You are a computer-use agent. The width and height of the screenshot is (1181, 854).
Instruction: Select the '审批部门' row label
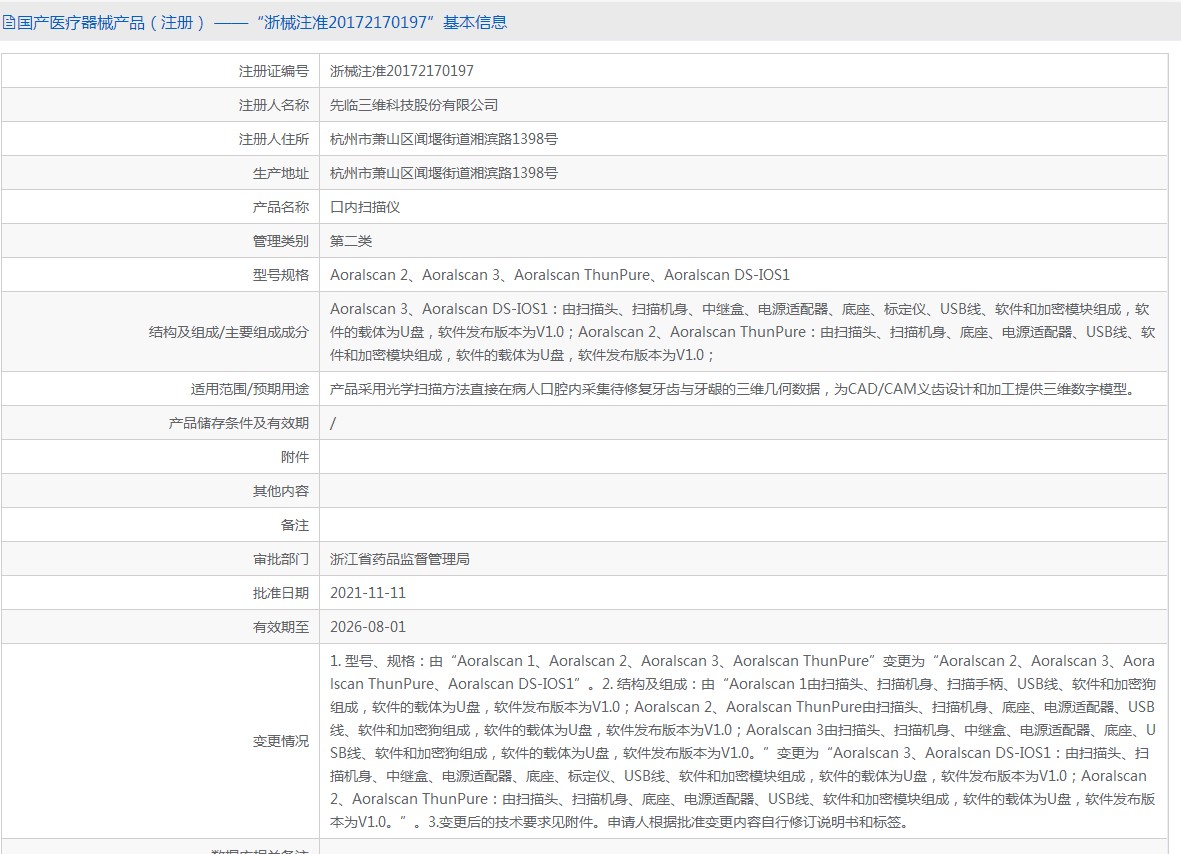280,559
